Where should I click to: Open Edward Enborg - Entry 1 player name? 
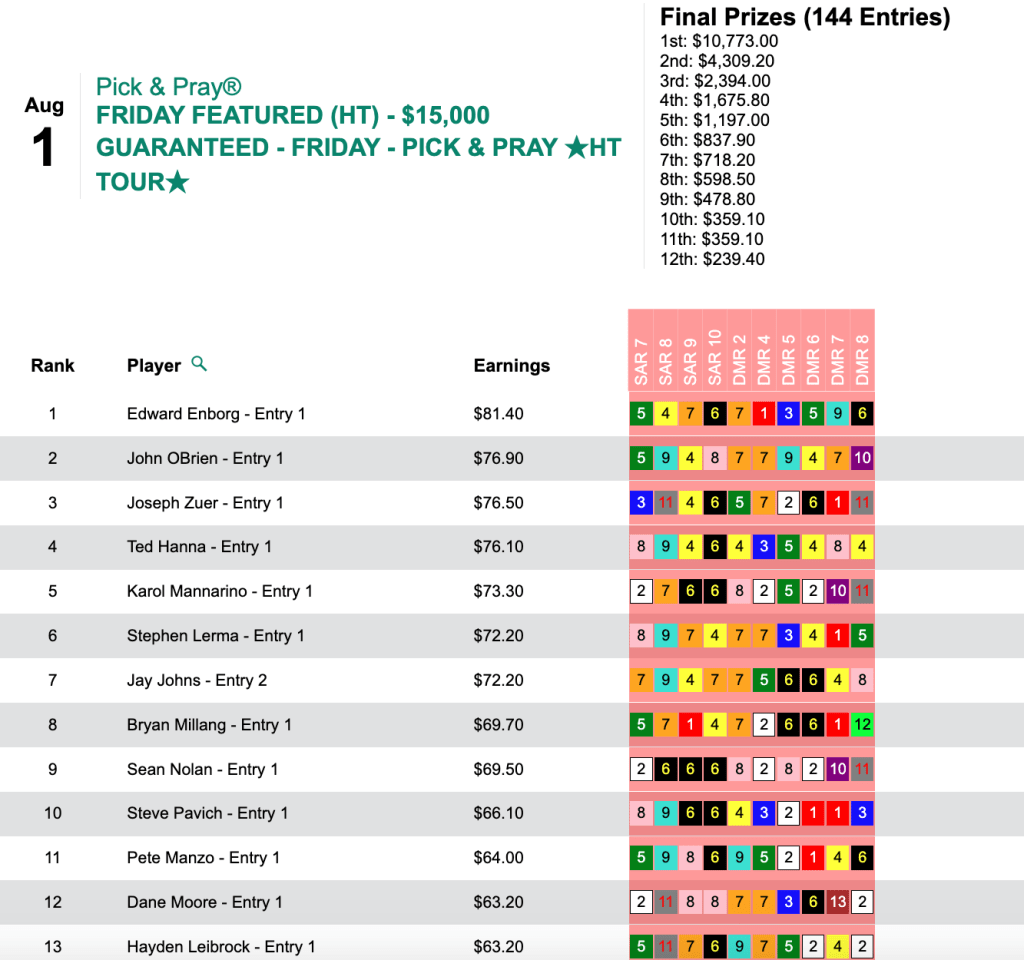216,414
